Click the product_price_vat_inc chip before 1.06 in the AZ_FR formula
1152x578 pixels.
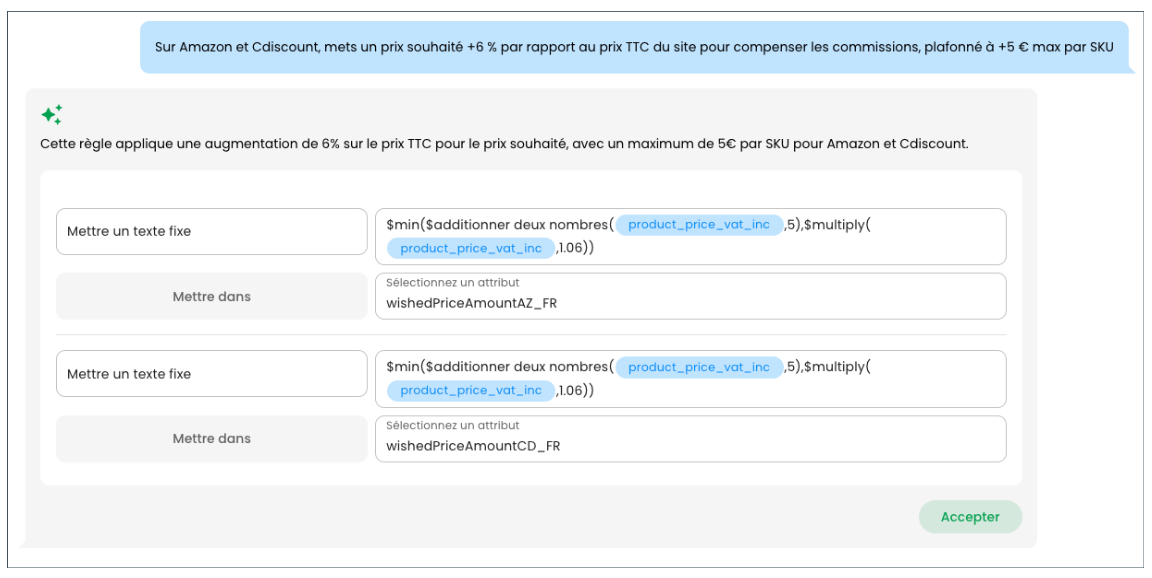click(471, 248)
